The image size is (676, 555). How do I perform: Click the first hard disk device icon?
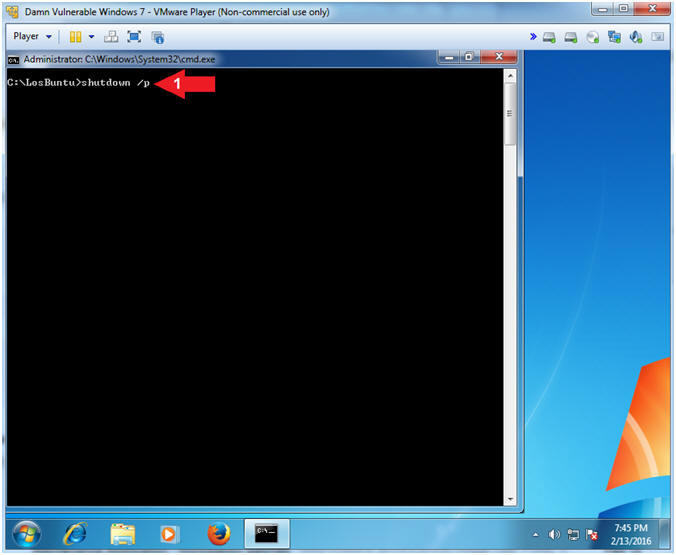pos(549,38)
